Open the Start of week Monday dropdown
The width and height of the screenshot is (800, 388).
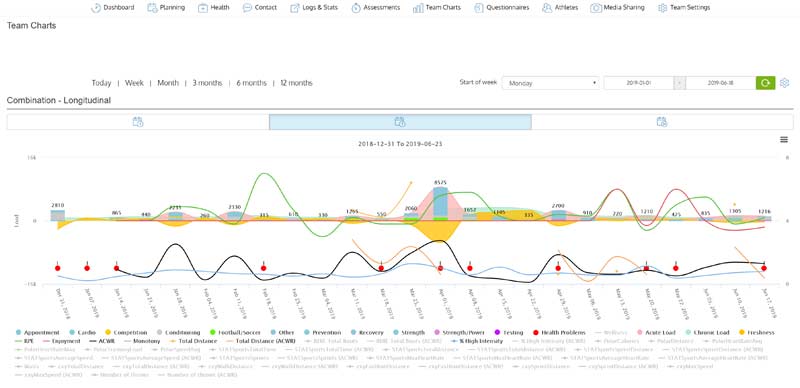[551, 83]
